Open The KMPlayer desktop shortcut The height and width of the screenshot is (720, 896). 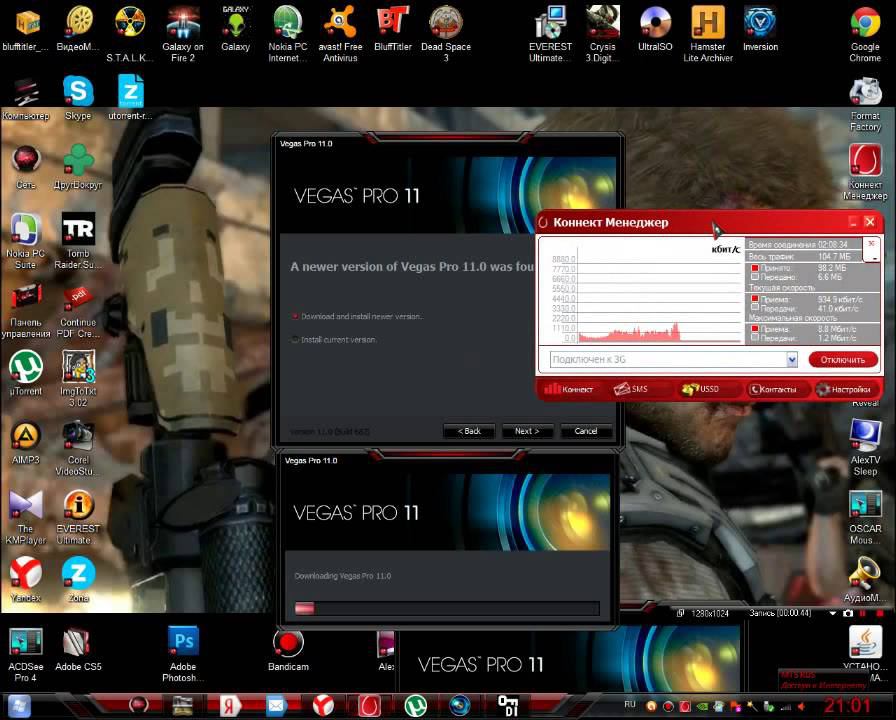point(26,517)
